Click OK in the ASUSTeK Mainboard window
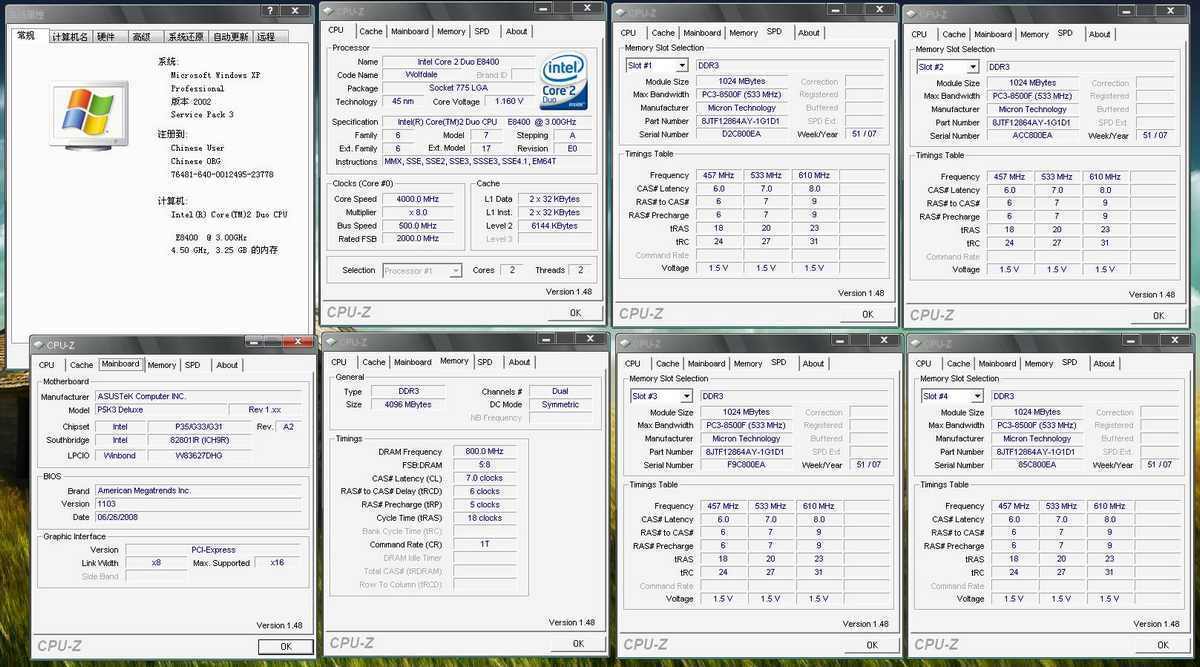The width and height of the screenshot is (1200, 667). tap(285, 646)
